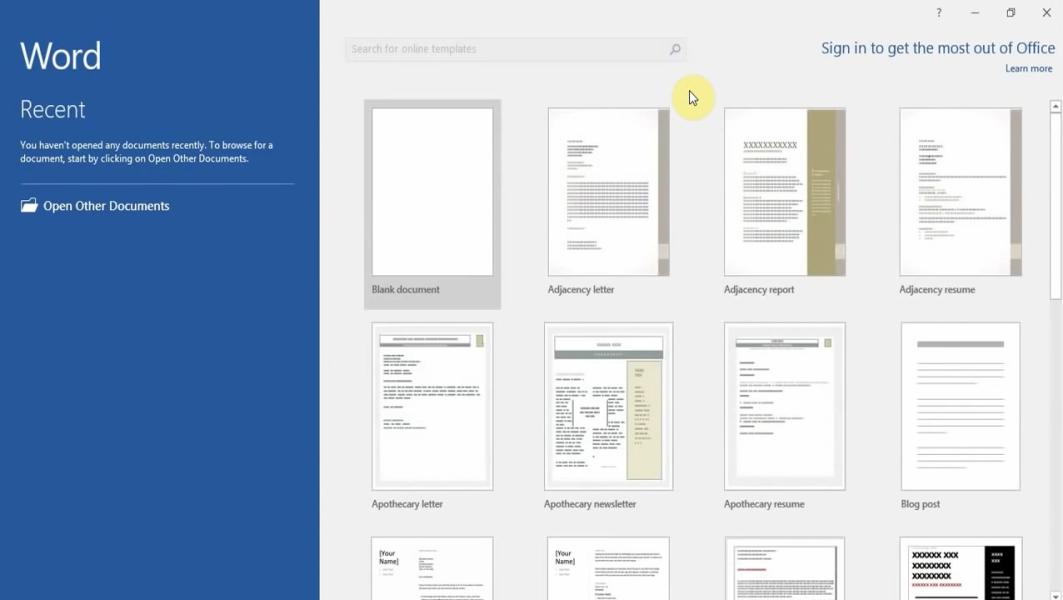1063x600 pixels.
Task: Click the Search for online templates field
Action: click(x=515, y=49)
